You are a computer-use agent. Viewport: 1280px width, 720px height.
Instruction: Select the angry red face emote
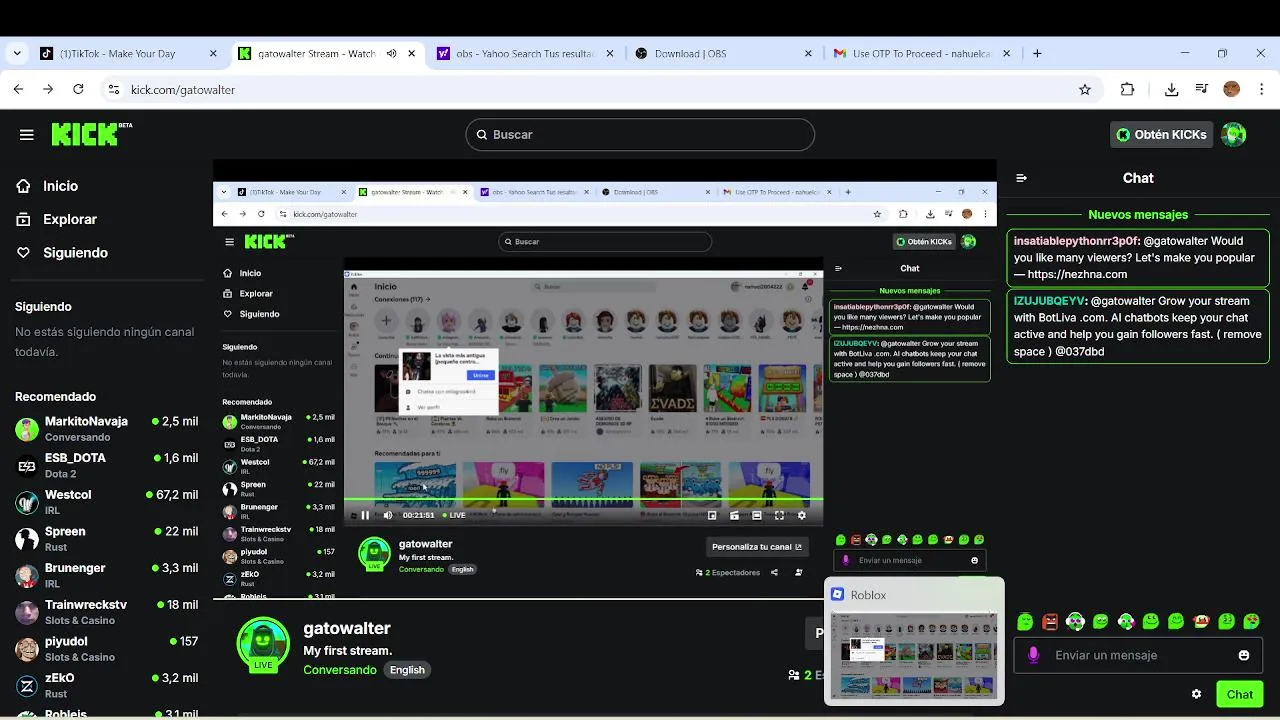click(1050, 622)
